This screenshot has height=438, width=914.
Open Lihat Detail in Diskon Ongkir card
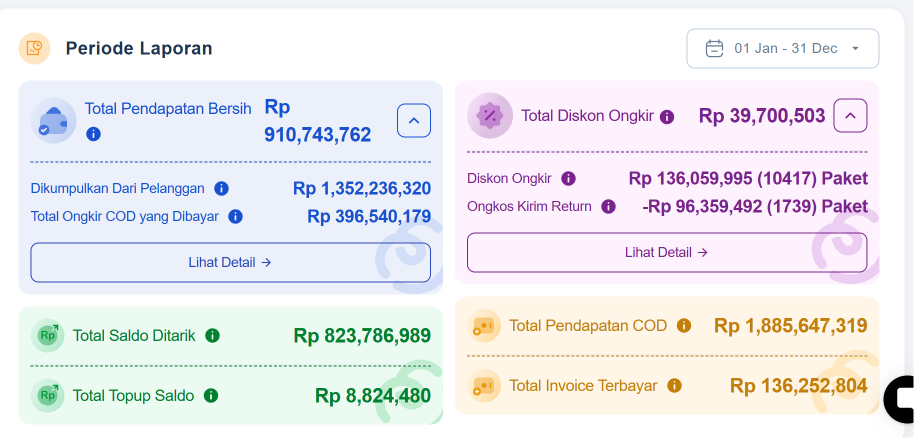(x=667, y=253)
